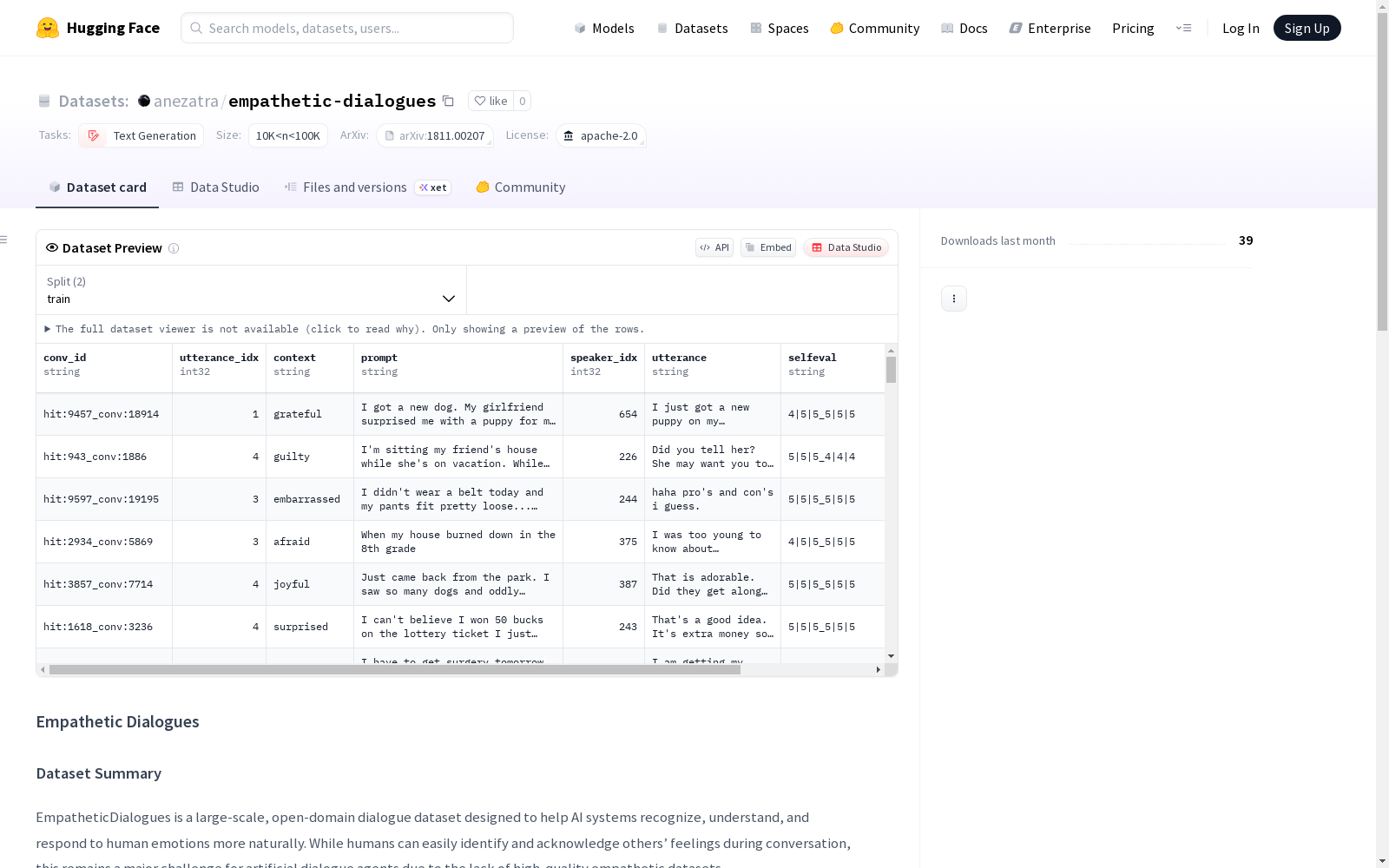Open the Split dropdown showing train
Viewport: 1389px width, 868px height.
(252, 290)
